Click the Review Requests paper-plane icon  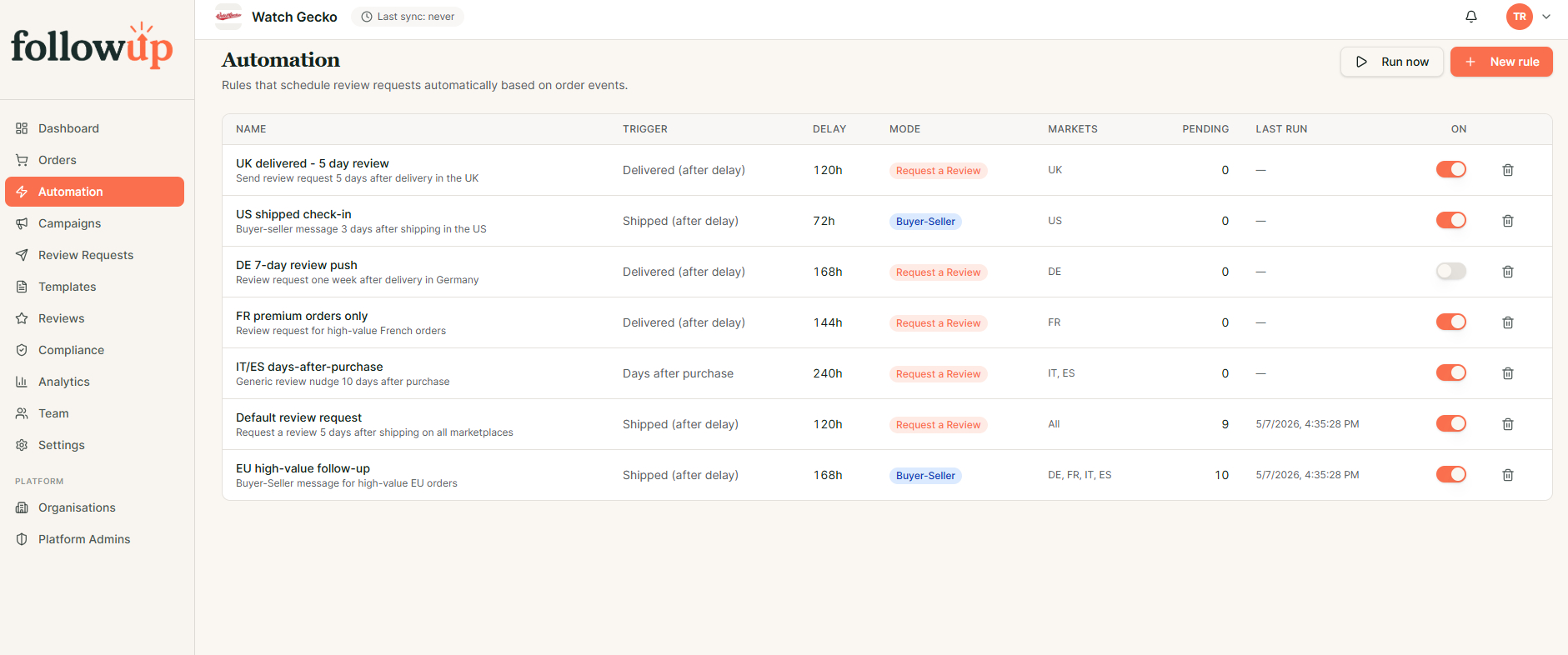(22, 255)
